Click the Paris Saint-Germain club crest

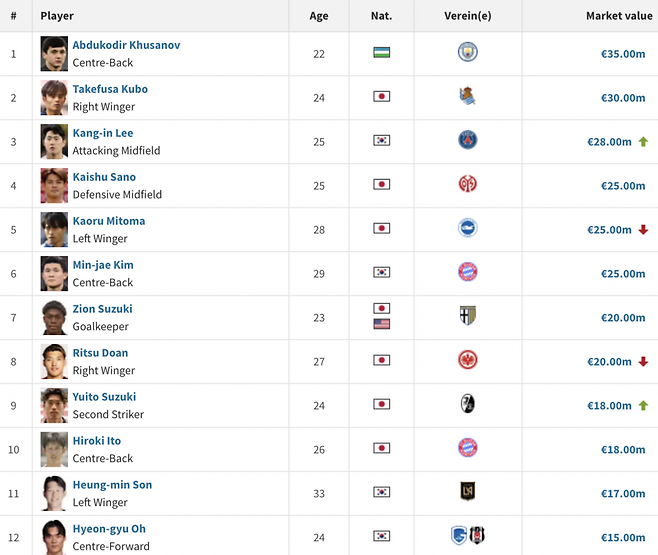tap(468, 141)
